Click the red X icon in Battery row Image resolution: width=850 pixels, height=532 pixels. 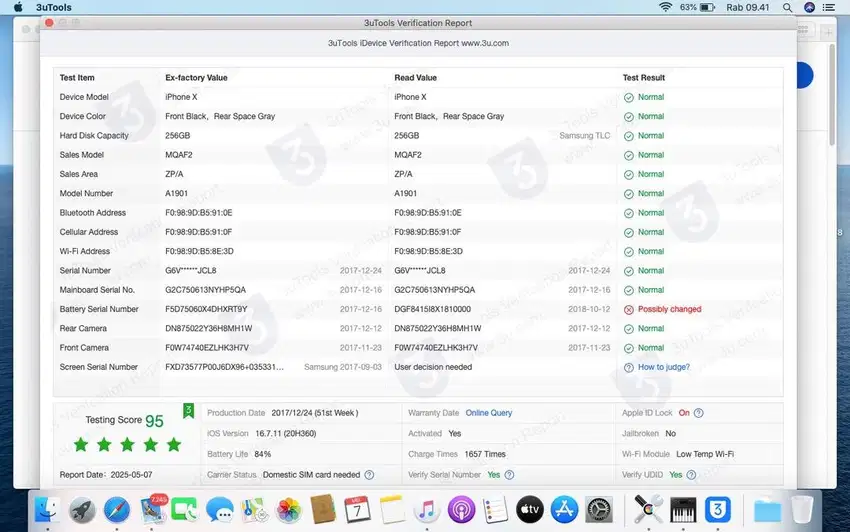pyautogui.click(x=629, y=310)
